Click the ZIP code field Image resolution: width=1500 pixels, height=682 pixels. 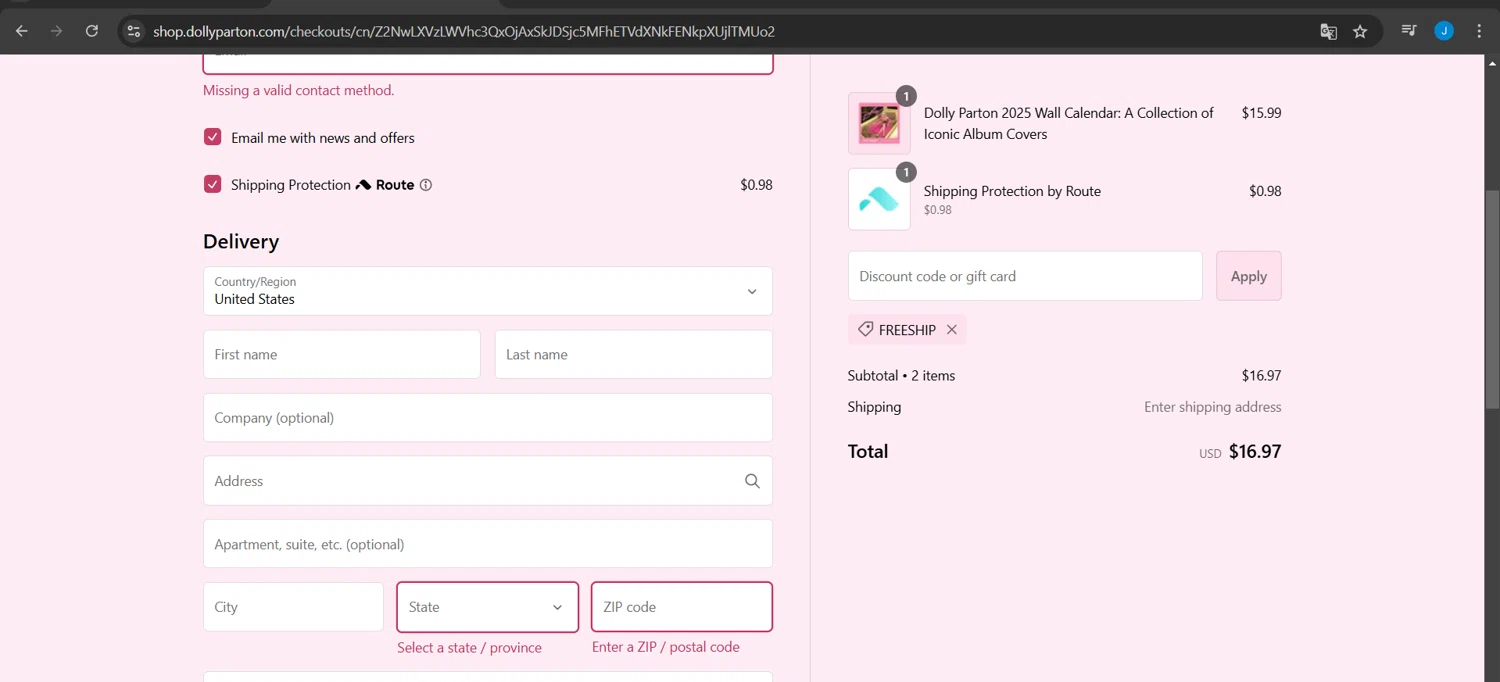coord(682,607)
